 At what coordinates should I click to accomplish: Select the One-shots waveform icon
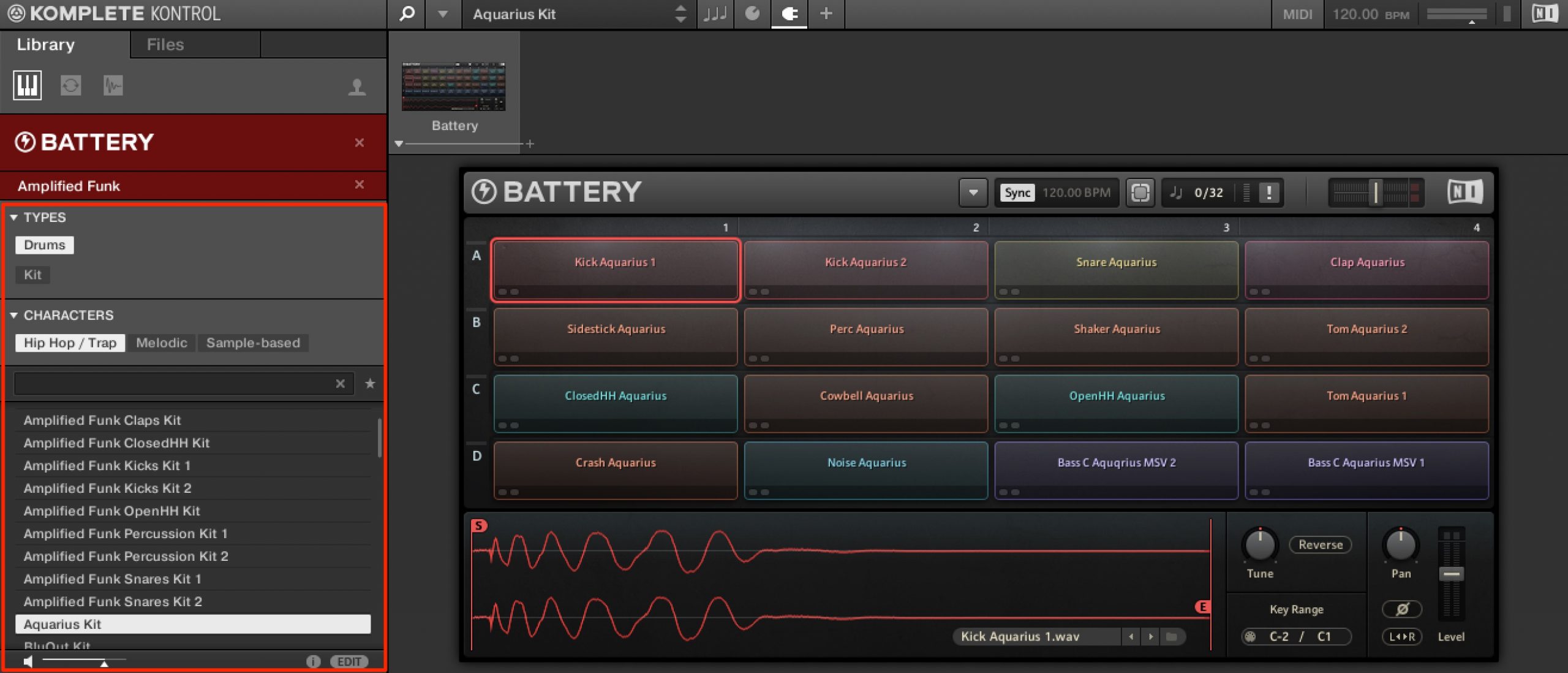click(x=113, y=85)
